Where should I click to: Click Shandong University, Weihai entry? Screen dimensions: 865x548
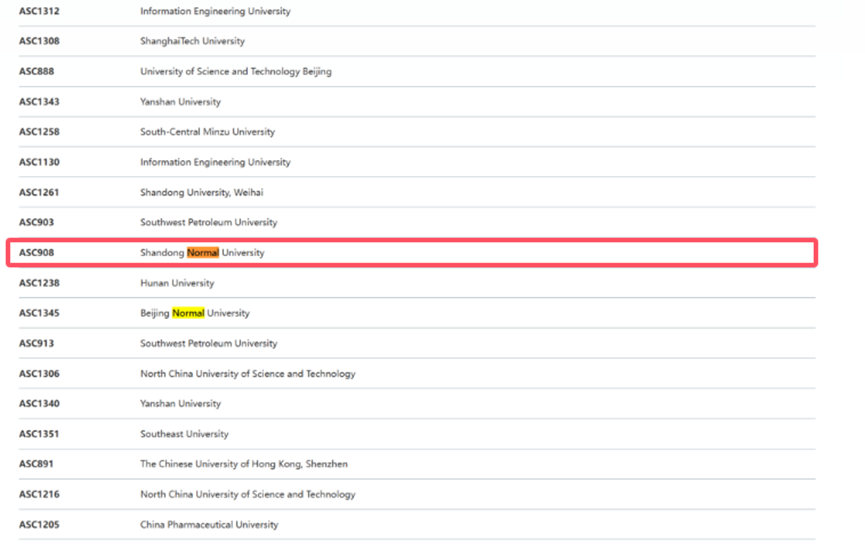[x=201, y=192]
